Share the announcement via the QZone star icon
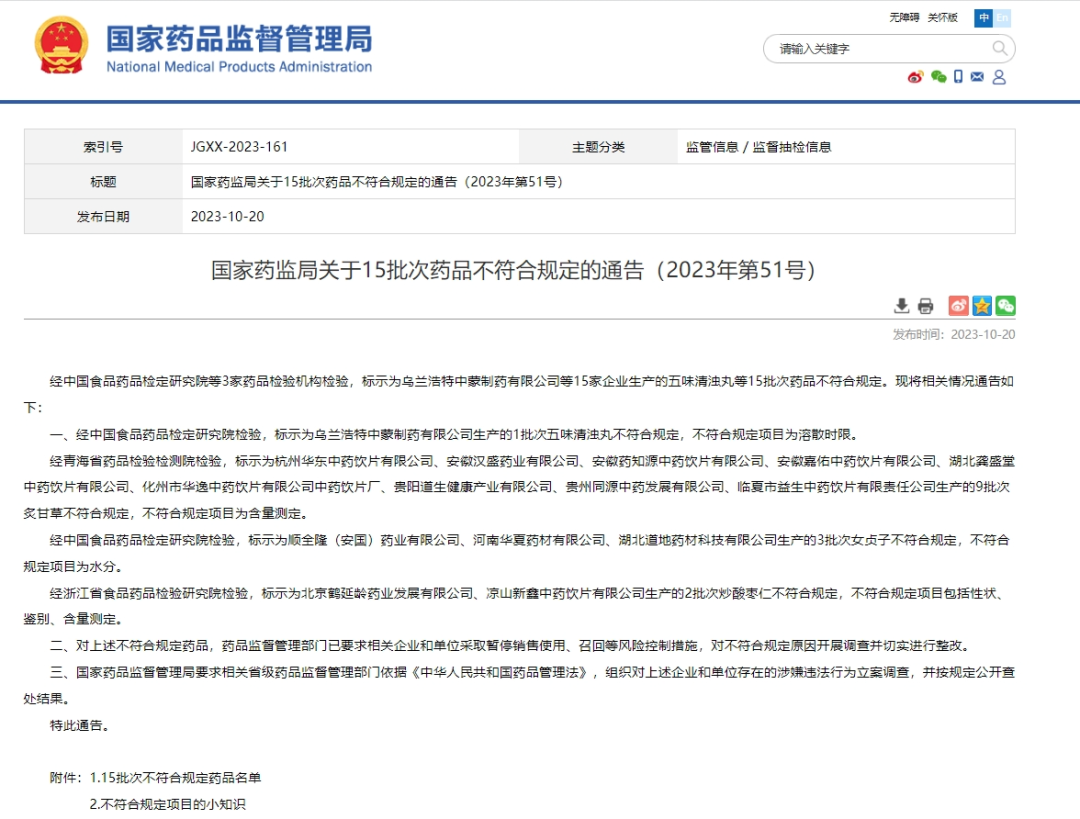This screenshot has width=1080, height=819. coord(981,304)
